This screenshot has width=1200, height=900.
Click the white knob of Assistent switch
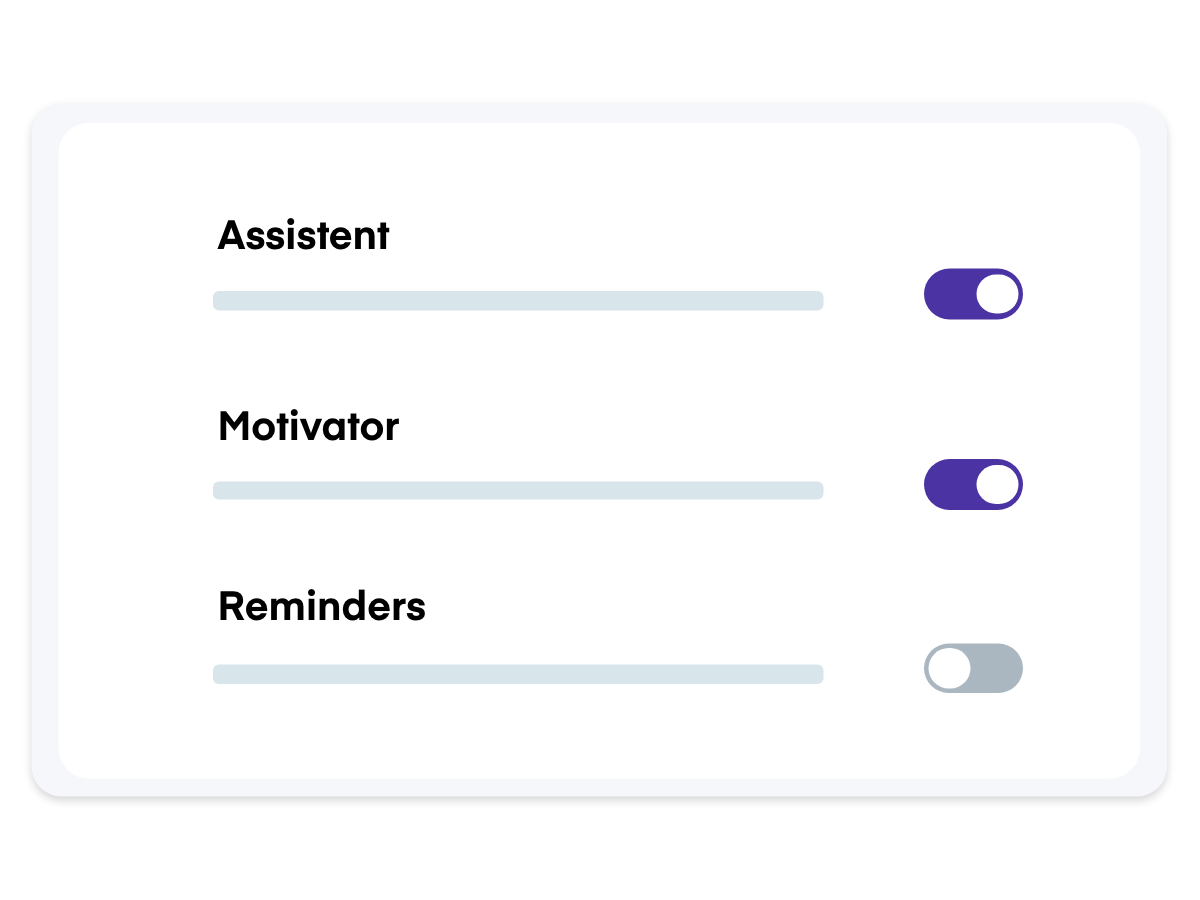997,294
